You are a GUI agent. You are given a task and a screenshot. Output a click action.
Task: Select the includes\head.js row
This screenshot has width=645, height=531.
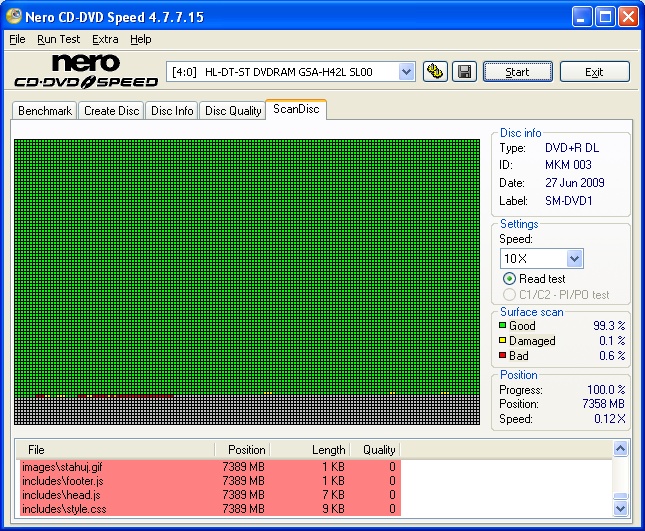click(210, 495)
